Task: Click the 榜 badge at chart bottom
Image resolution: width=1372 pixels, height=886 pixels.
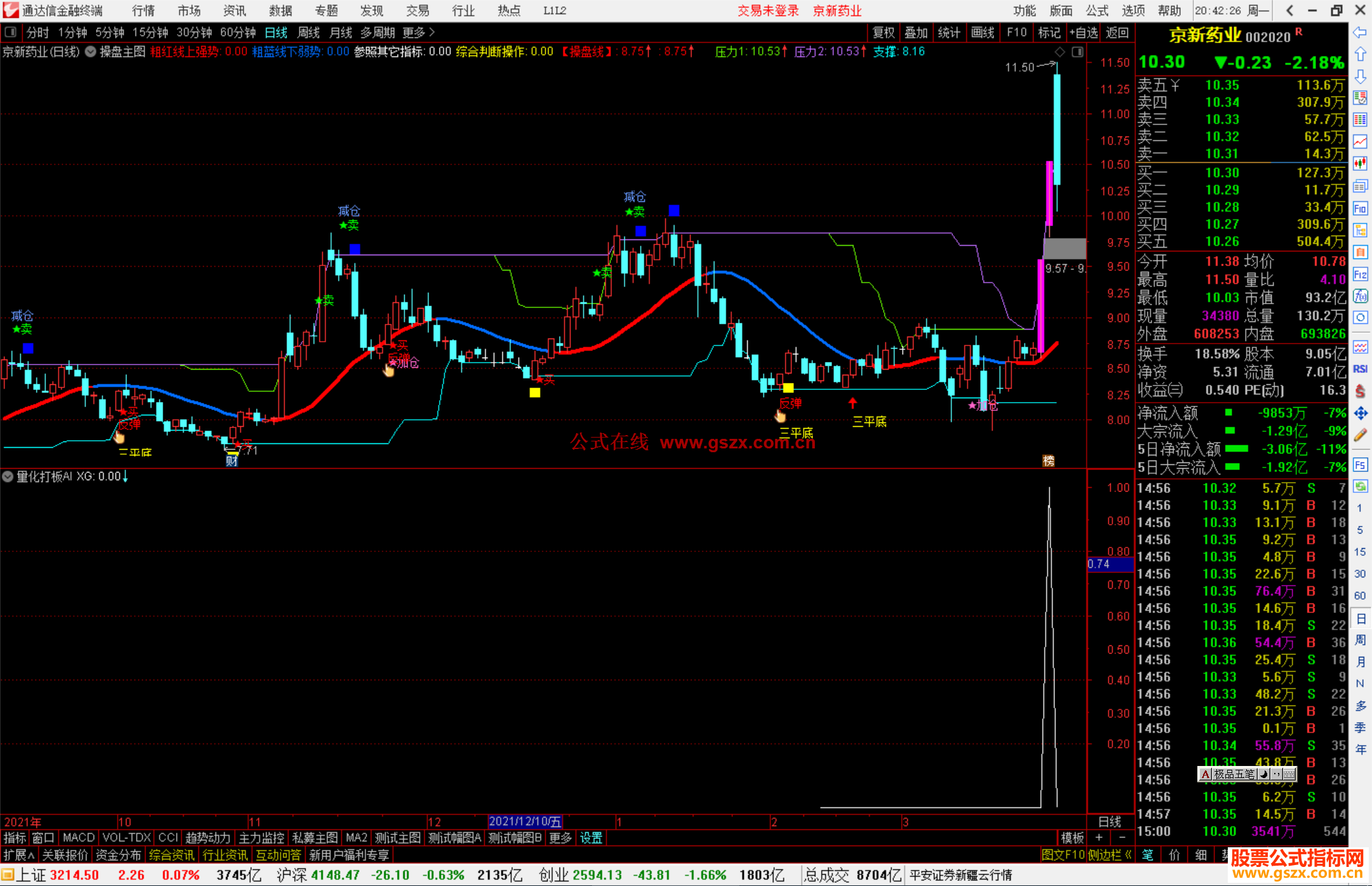Action: click(x=1049, y=461)
